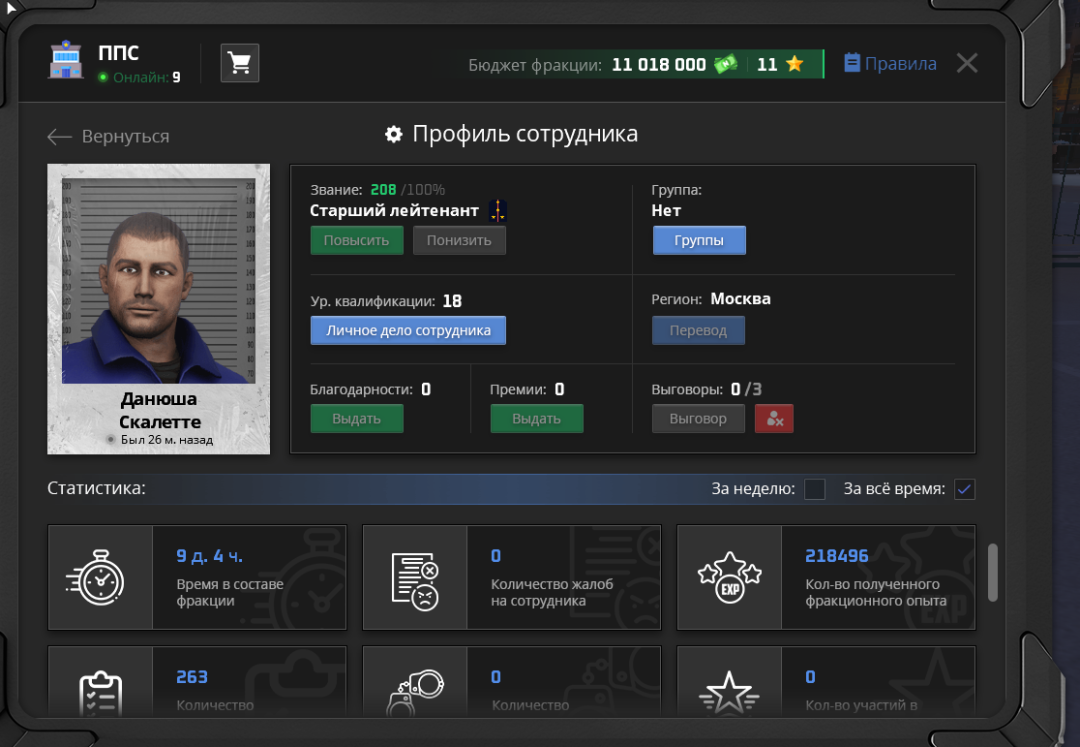
Task: Click the red remove reprimand icon
Action: click(x=774, y=419)
